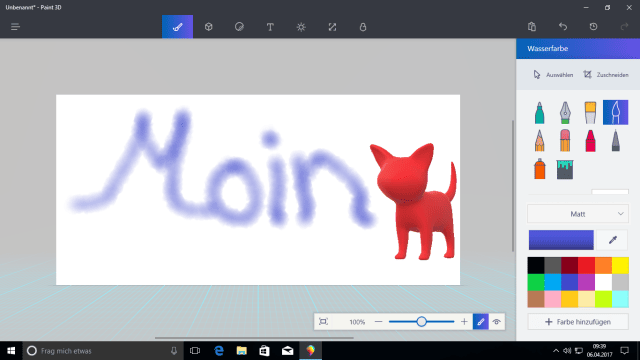Select the red Crayon tool

[590, 140]
